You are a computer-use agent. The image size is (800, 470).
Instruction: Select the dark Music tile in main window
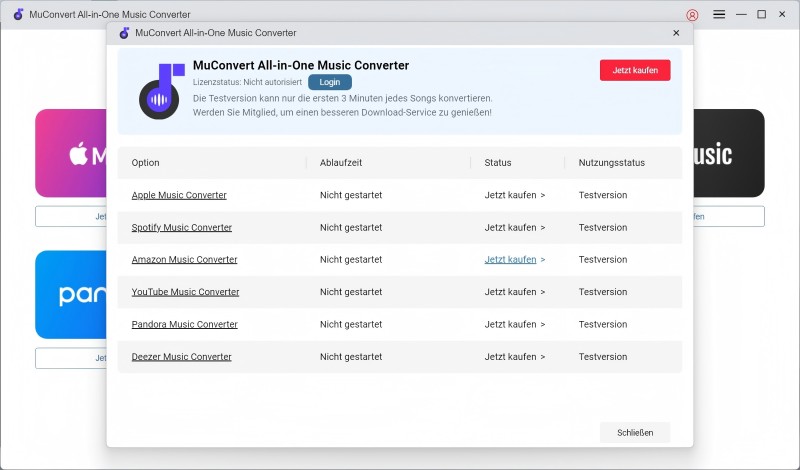point(729,153)
